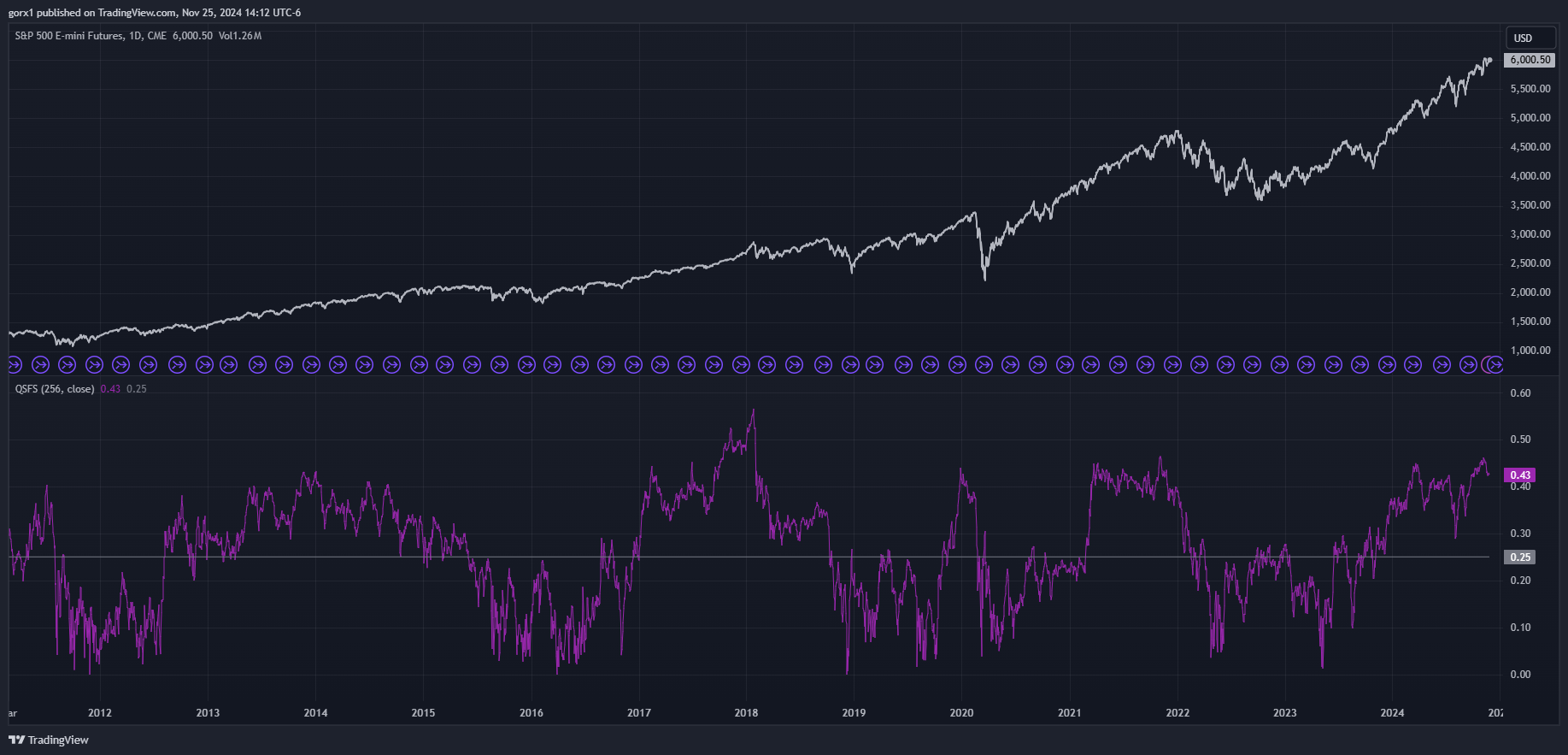Click the 1,500.00 price axis label
Screen dimensions: 1568x755
click(x=1530, y=321)
